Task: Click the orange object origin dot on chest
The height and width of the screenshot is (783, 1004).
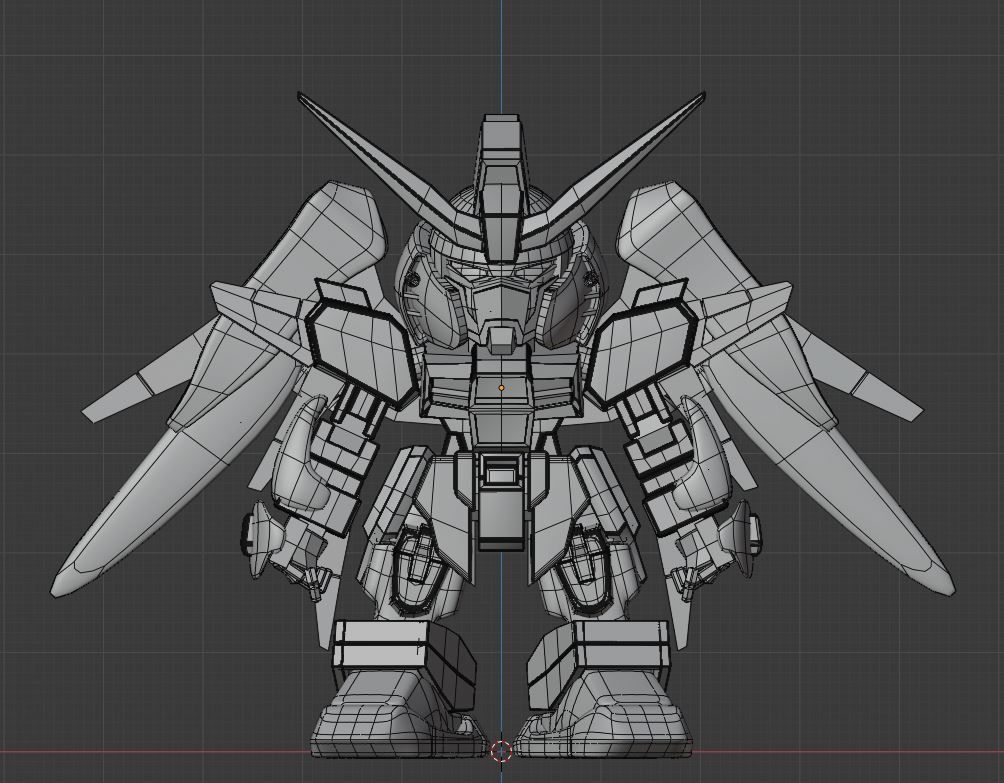Action: click(x=501, y=388)
